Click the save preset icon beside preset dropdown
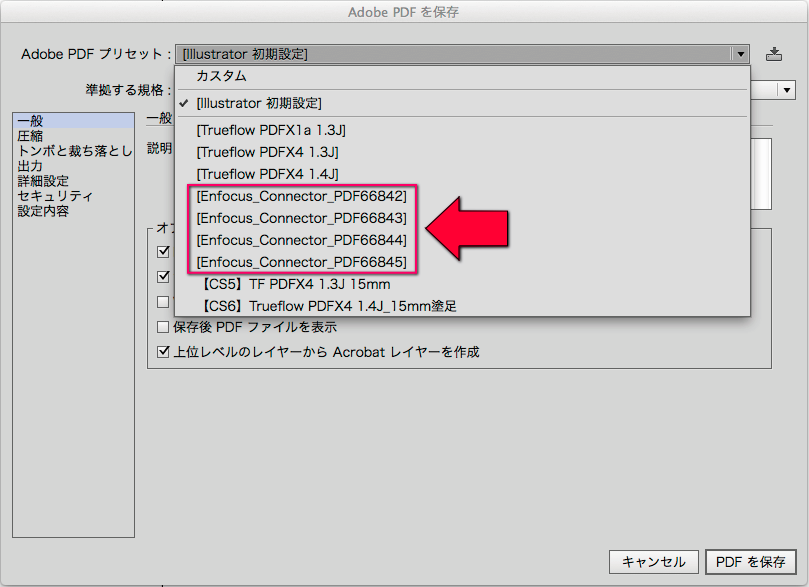The image size is (809, 587). pyautogui.click(x=773, y=54)
